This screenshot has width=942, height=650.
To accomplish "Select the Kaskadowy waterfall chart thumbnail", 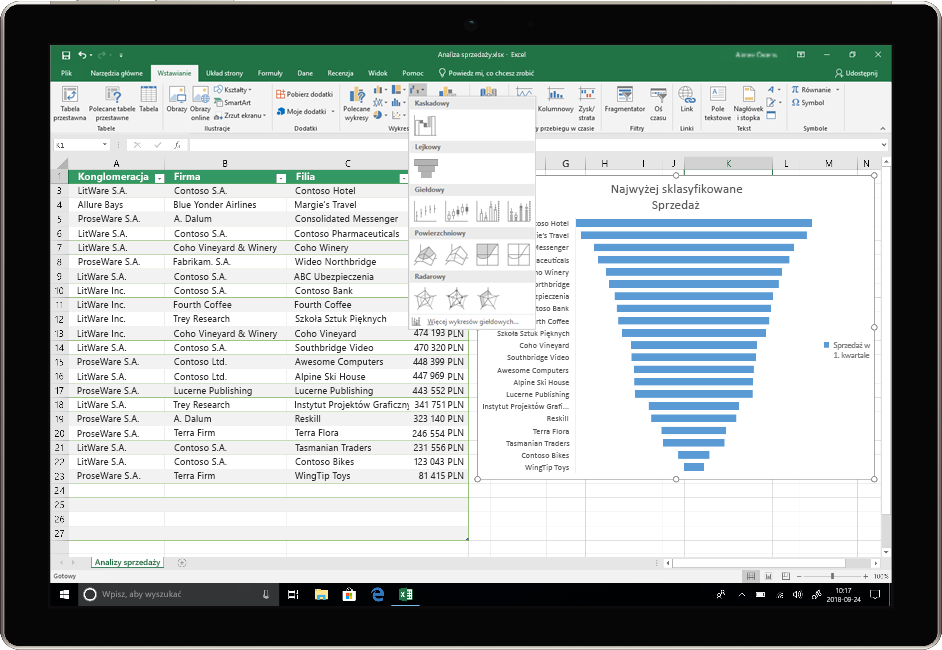I will point(425,126).
